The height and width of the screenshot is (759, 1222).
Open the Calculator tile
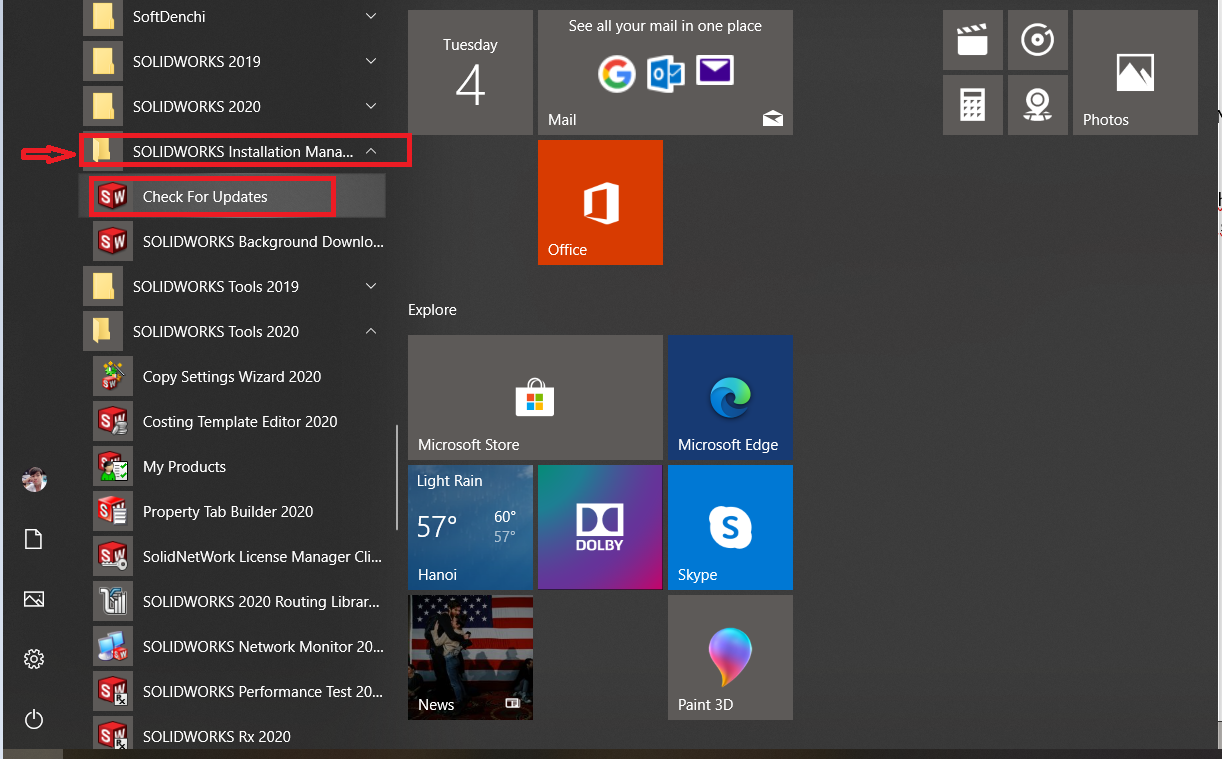973,105
